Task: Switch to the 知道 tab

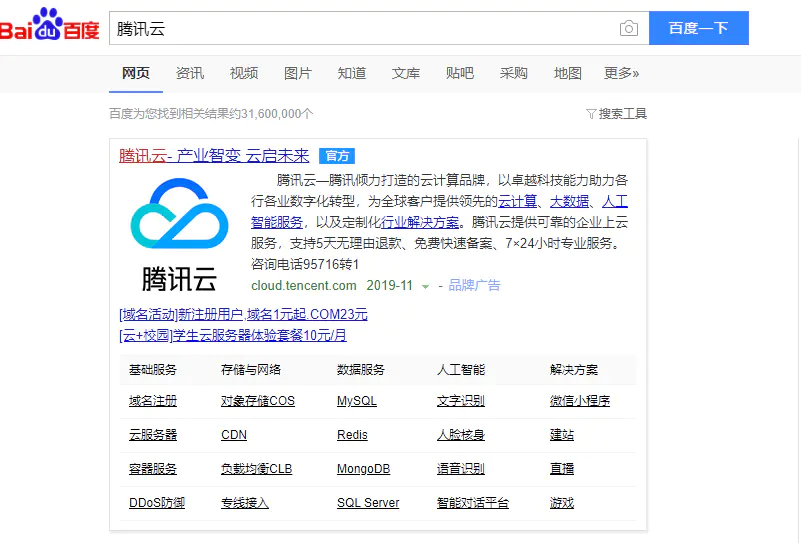Action: click(352, 74)
